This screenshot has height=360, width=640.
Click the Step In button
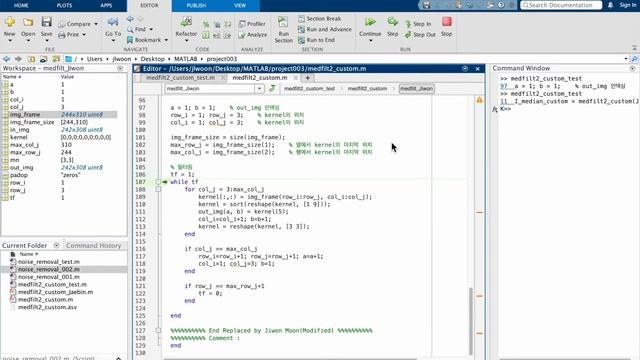[x=418, y=24]
